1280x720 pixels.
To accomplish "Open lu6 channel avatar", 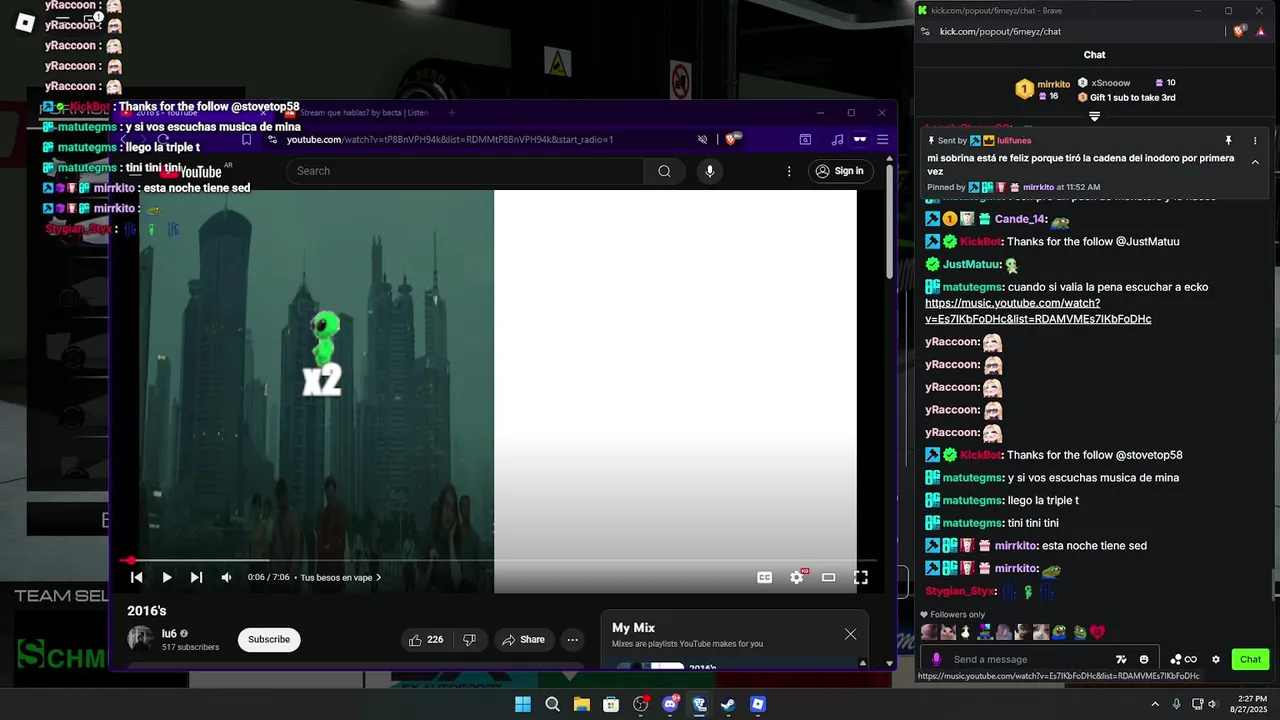I will [x=141, y=639].
